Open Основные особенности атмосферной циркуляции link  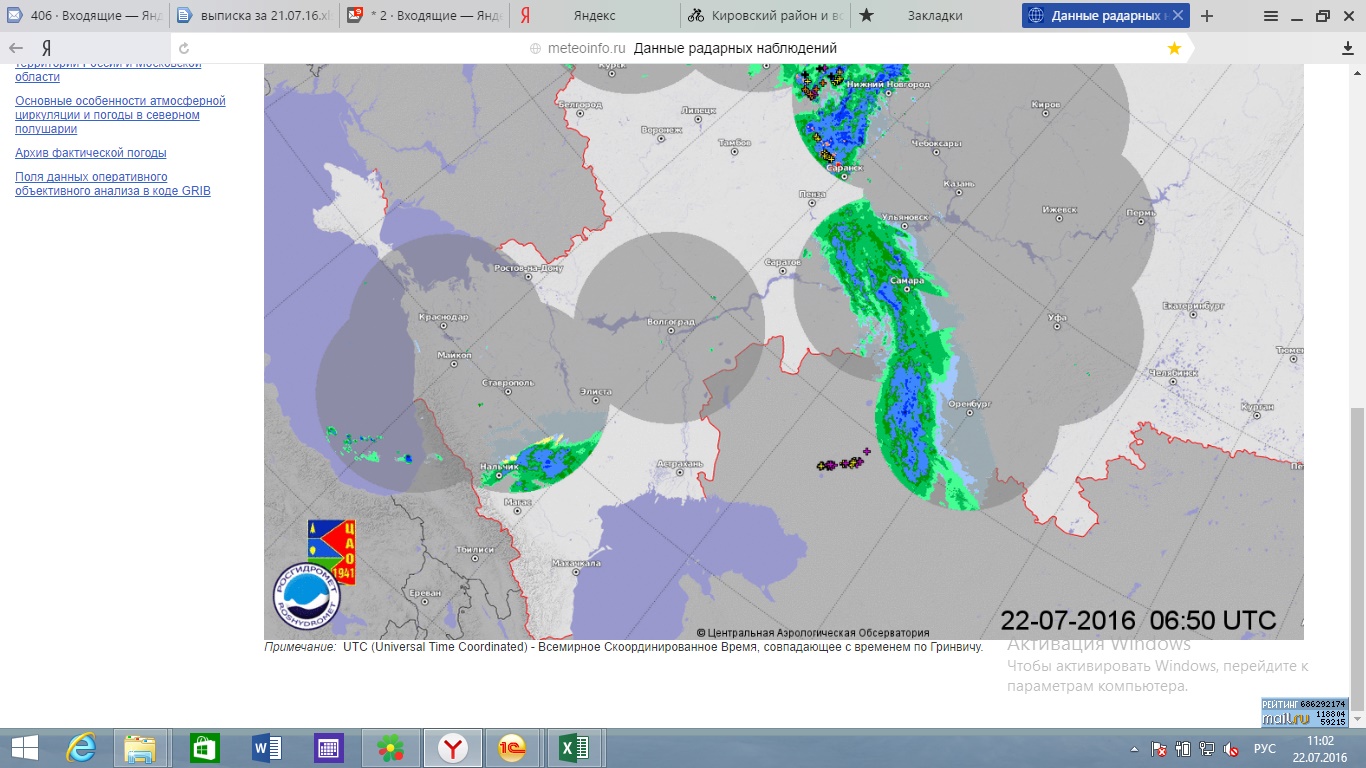tap(120, 115)
